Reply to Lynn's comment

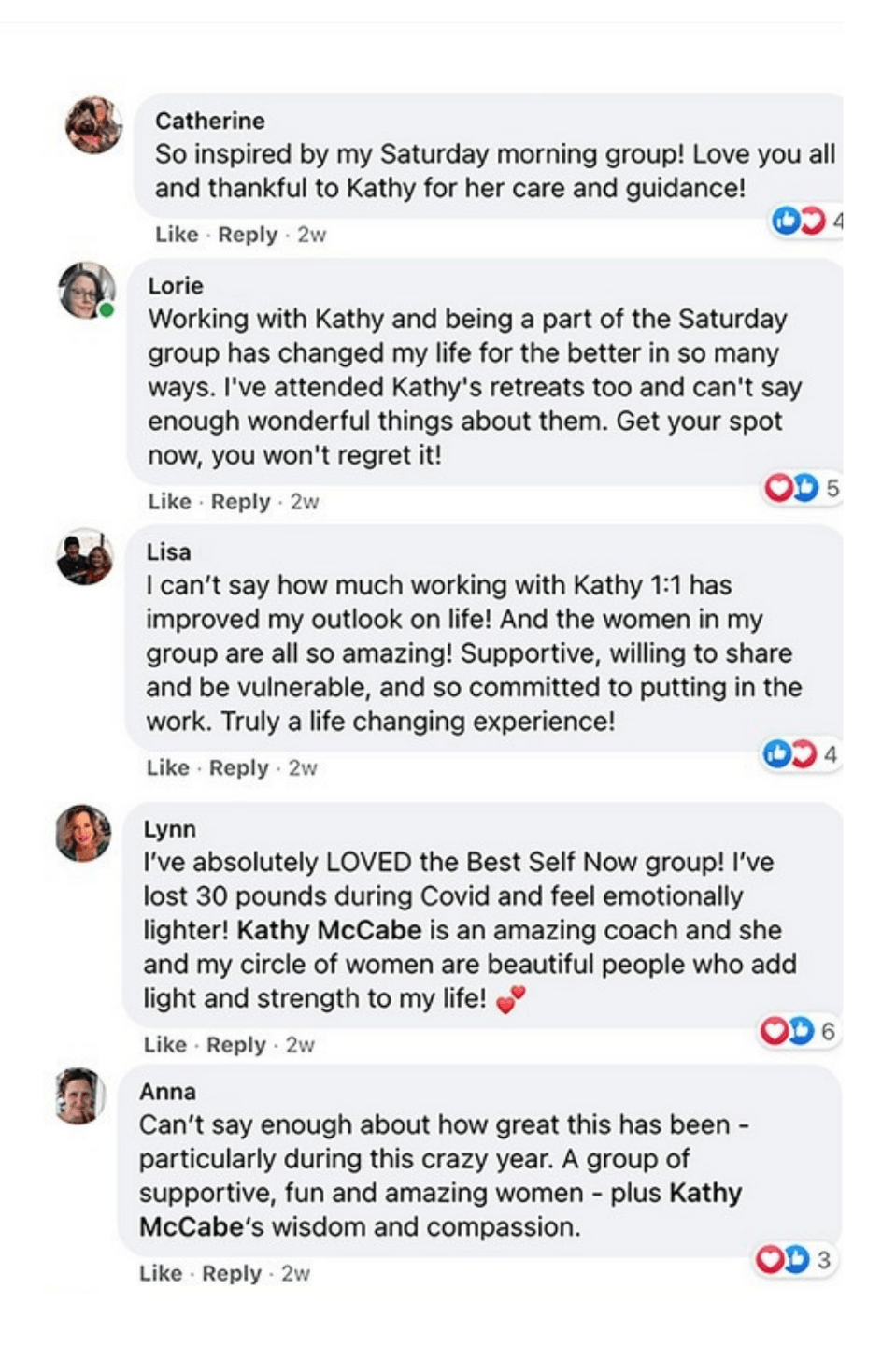(x=235, y=1045)
